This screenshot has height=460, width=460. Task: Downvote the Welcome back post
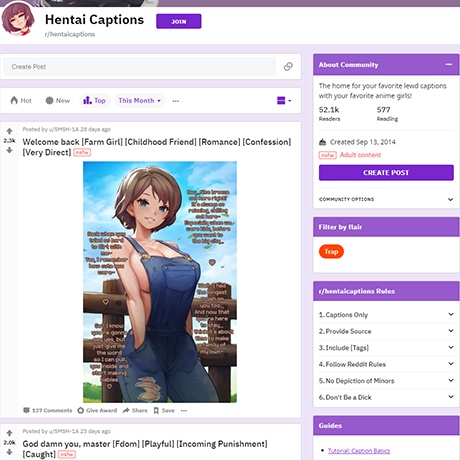(9, 150)
